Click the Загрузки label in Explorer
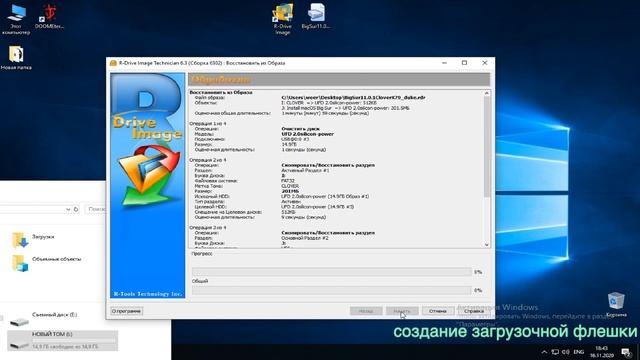The width and height of the screenshot is (640, 360). pos(43,237)
